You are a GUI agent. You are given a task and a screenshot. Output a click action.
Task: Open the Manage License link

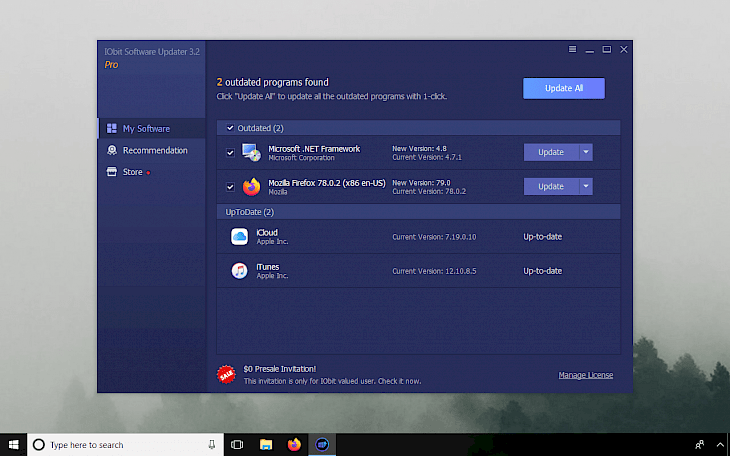[x=586, y=375]
